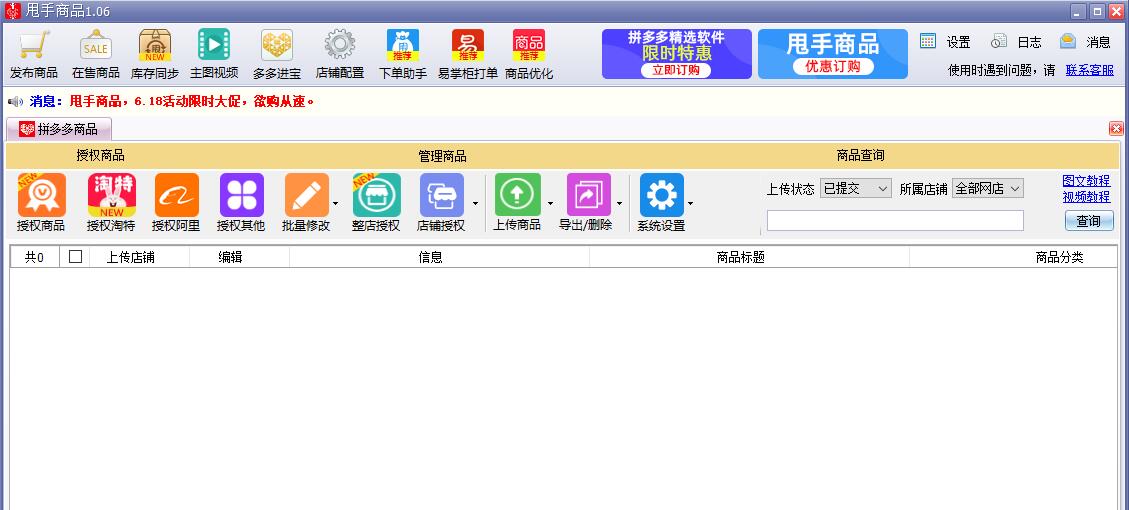Open the 日志 log icon

click(x=999, y=41)
